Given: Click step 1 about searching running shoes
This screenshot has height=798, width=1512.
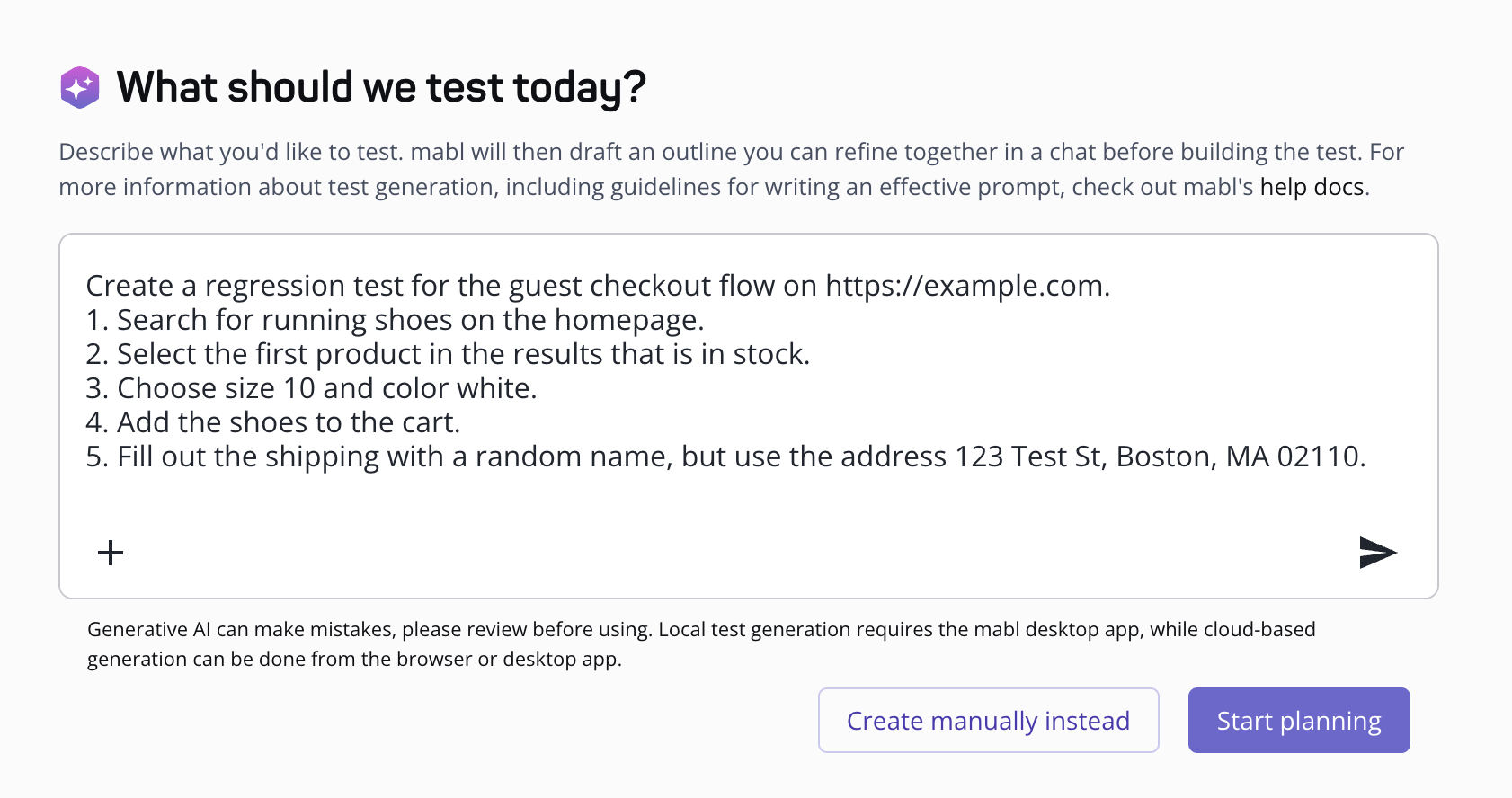Looking at the screenshot, I should coord(396,320).
